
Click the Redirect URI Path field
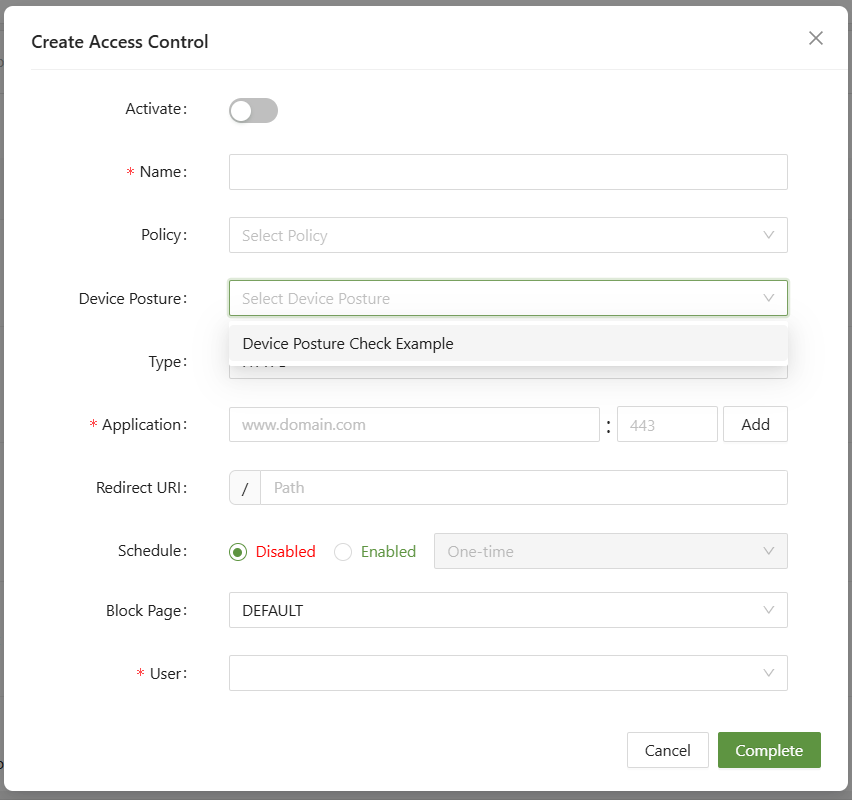click(523, 488)
